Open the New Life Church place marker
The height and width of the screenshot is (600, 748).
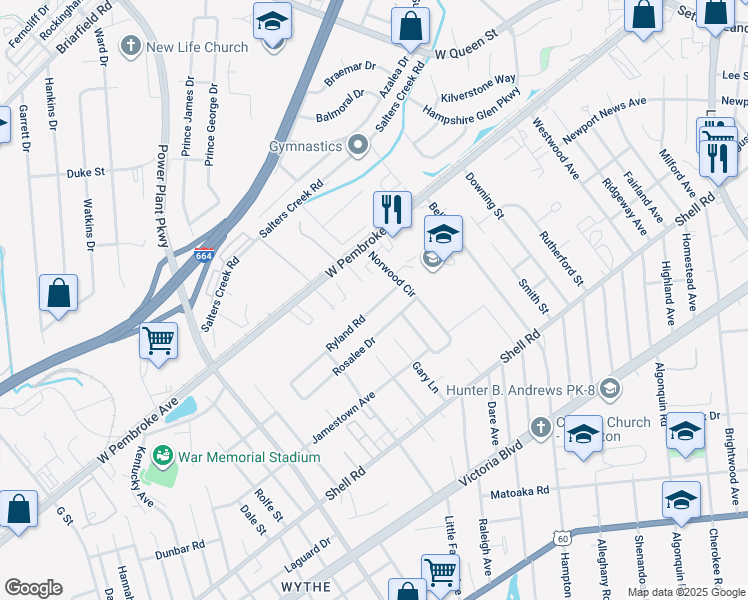131,47
